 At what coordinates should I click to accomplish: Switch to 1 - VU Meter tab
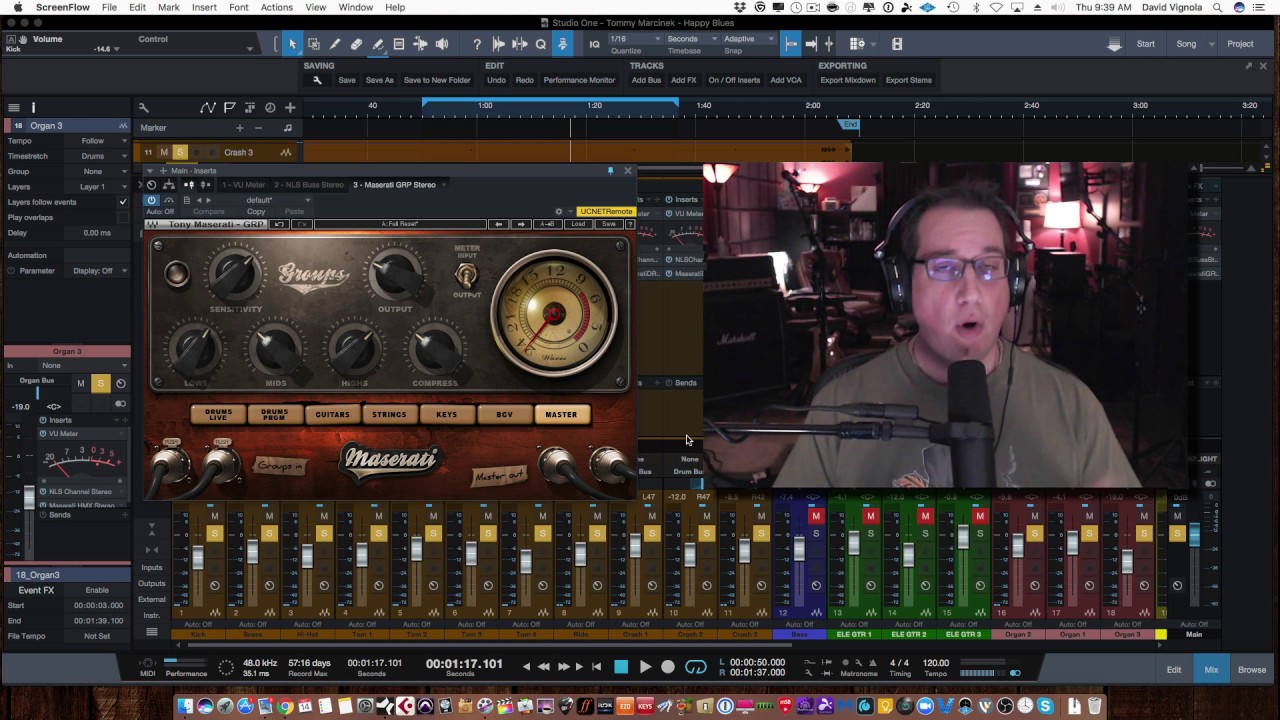(244, 185)
